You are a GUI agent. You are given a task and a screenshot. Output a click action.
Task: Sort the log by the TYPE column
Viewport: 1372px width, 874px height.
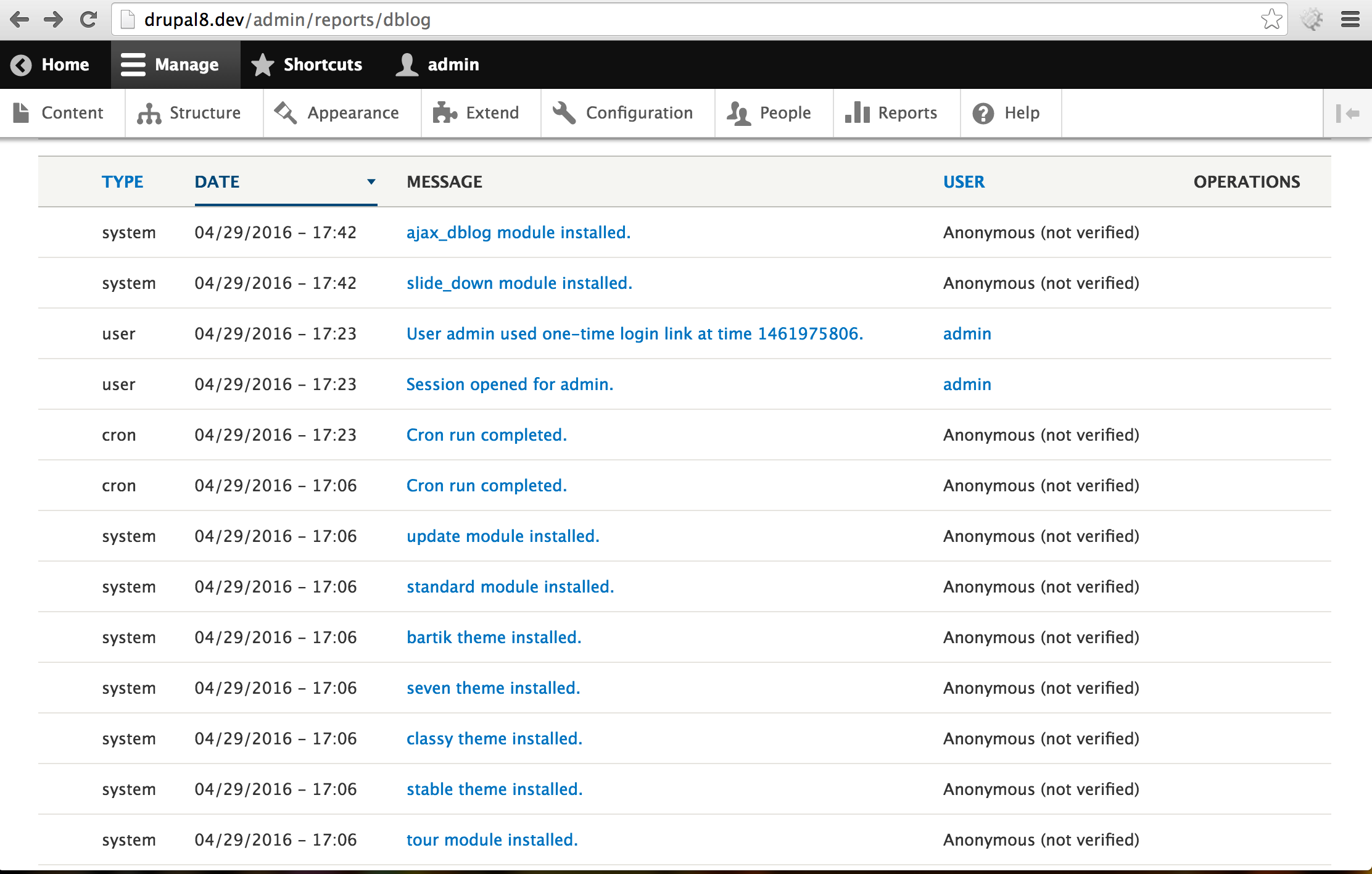pyautogui.click(x=123, y=181)
